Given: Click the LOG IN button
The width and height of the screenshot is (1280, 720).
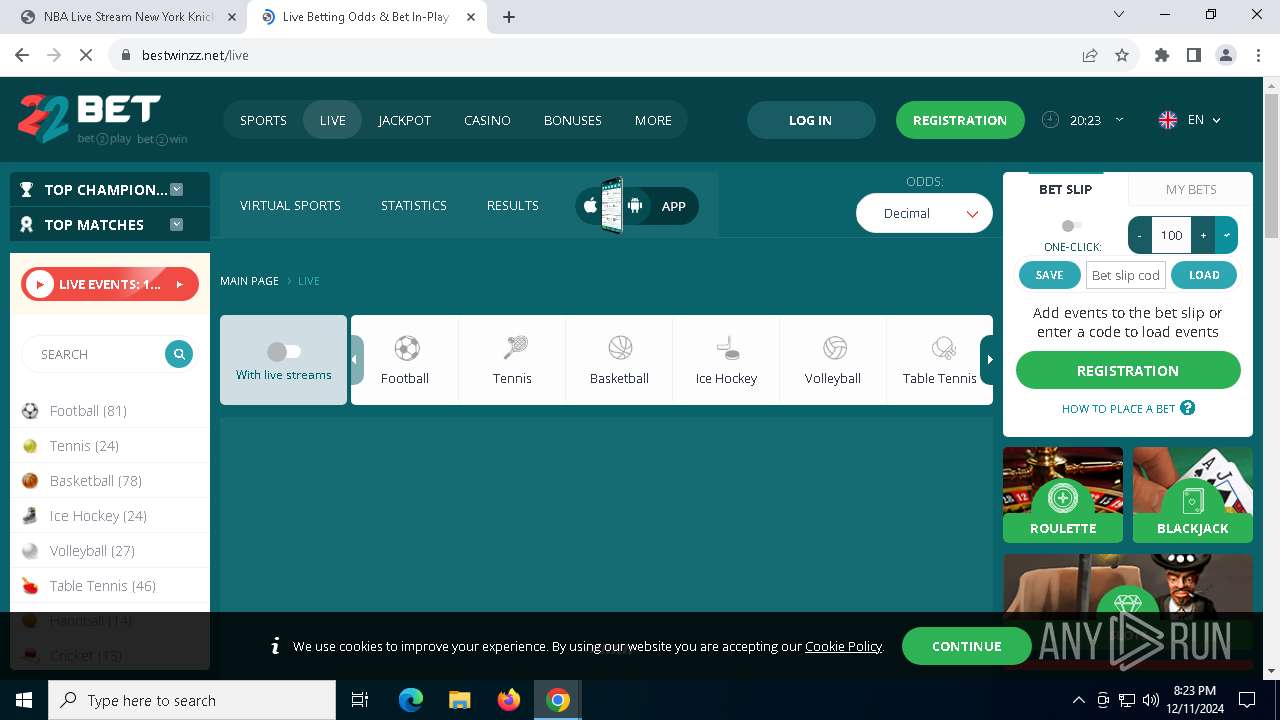Looking at the screenshot, I should 810,120.
